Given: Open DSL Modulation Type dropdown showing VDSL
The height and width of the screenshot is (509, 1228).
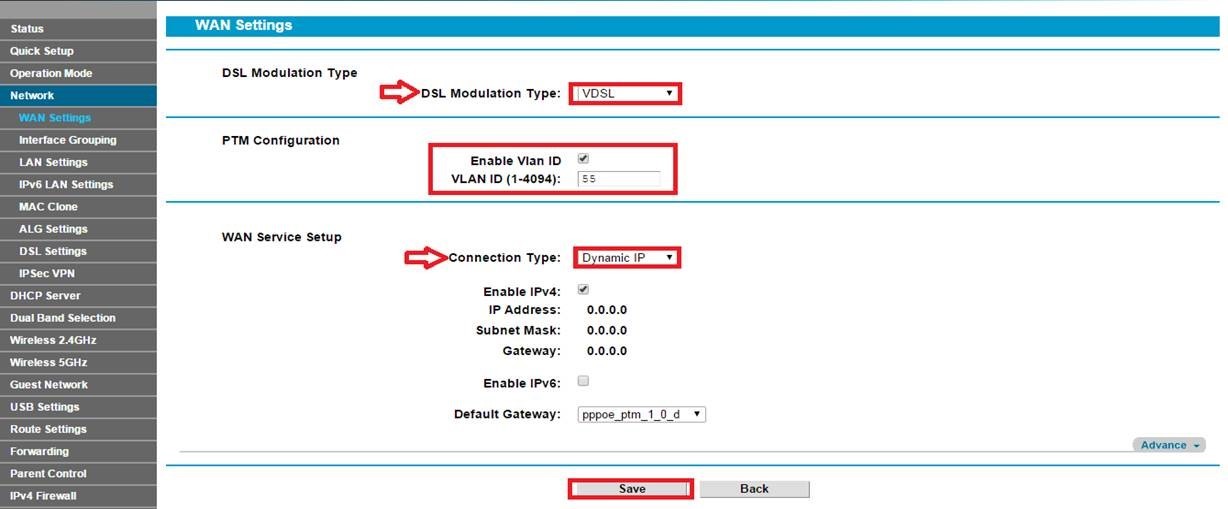Looking at the screenshot, I should pos(627,93).
